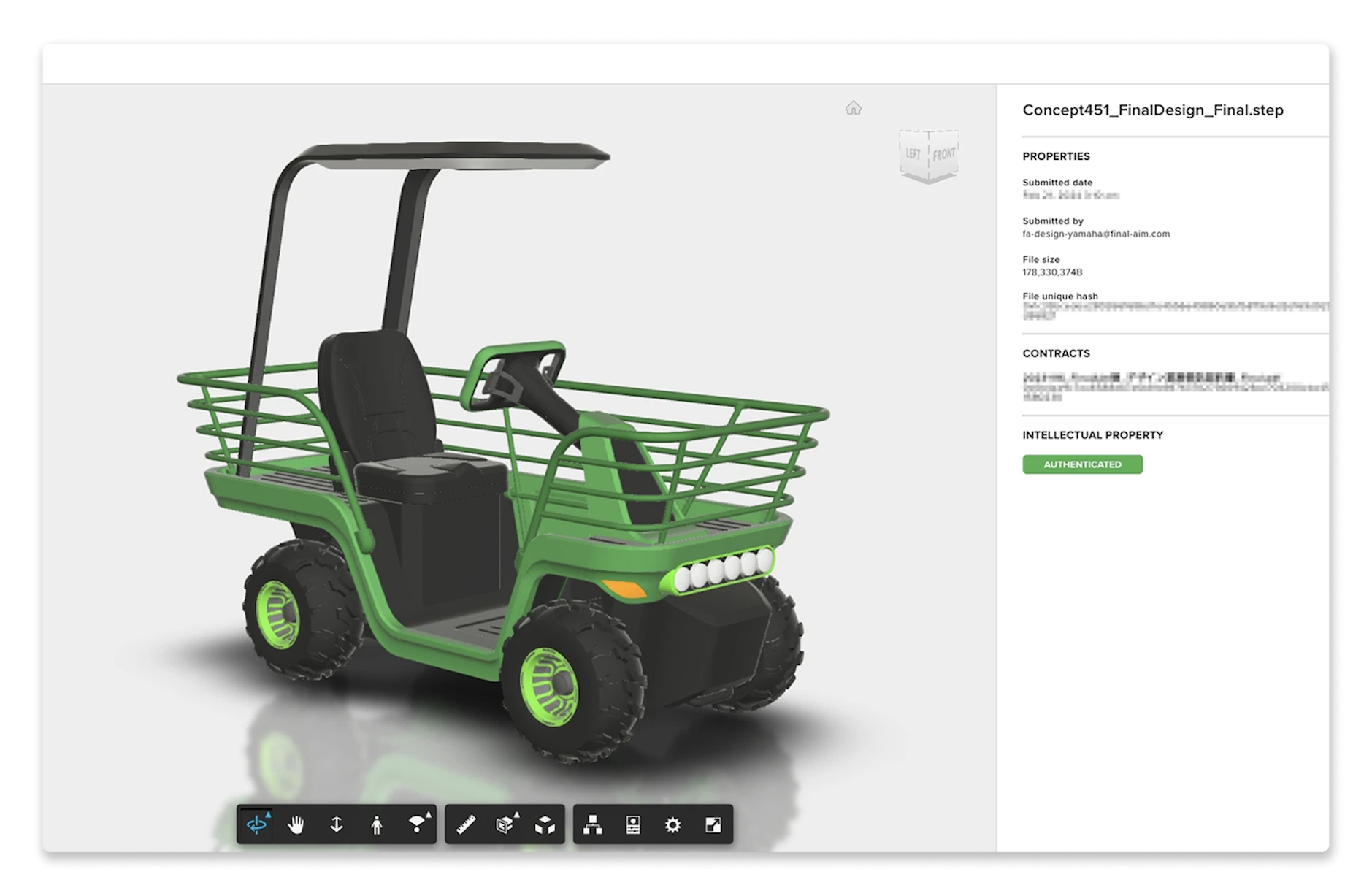This screenshot has width=1372, height=896.
Task: Select the Measure ruler tool
Action: coord(466,824)
